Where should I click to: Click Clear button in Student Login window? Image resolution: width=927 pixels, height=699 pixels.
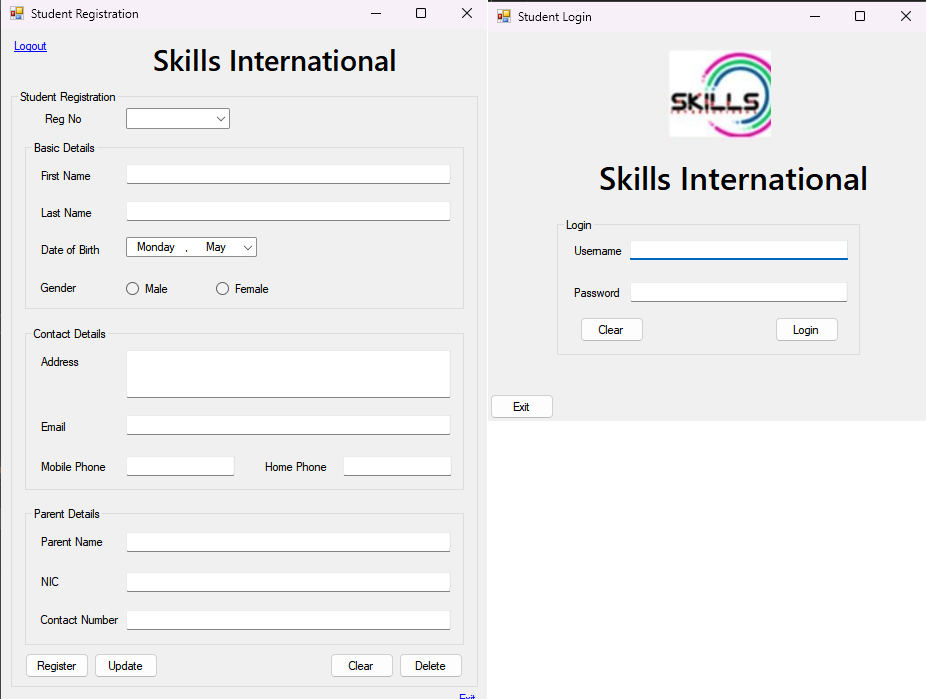click(611, 330)
